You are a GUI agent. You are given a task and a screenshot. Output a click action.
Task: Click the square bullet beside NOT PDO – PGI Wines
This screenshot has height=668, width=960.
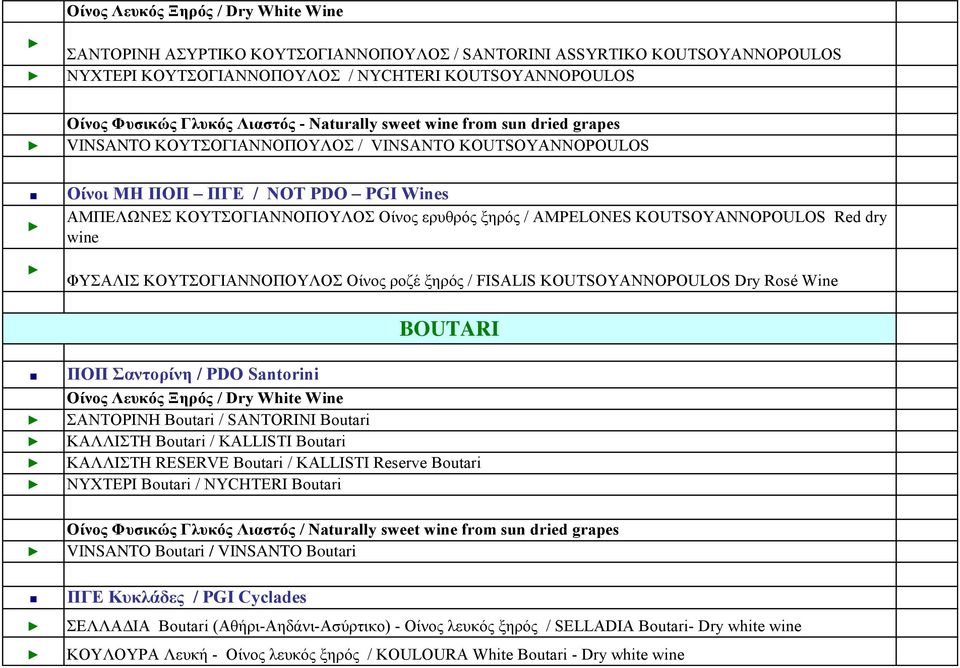click(x=33, y=196)
